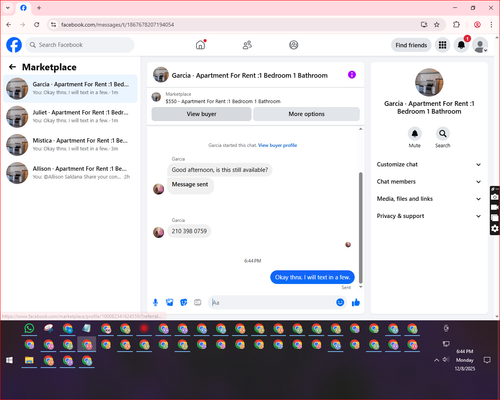Expand the Chat members section
Screen dimensions: 500x400
pos(429,182)
